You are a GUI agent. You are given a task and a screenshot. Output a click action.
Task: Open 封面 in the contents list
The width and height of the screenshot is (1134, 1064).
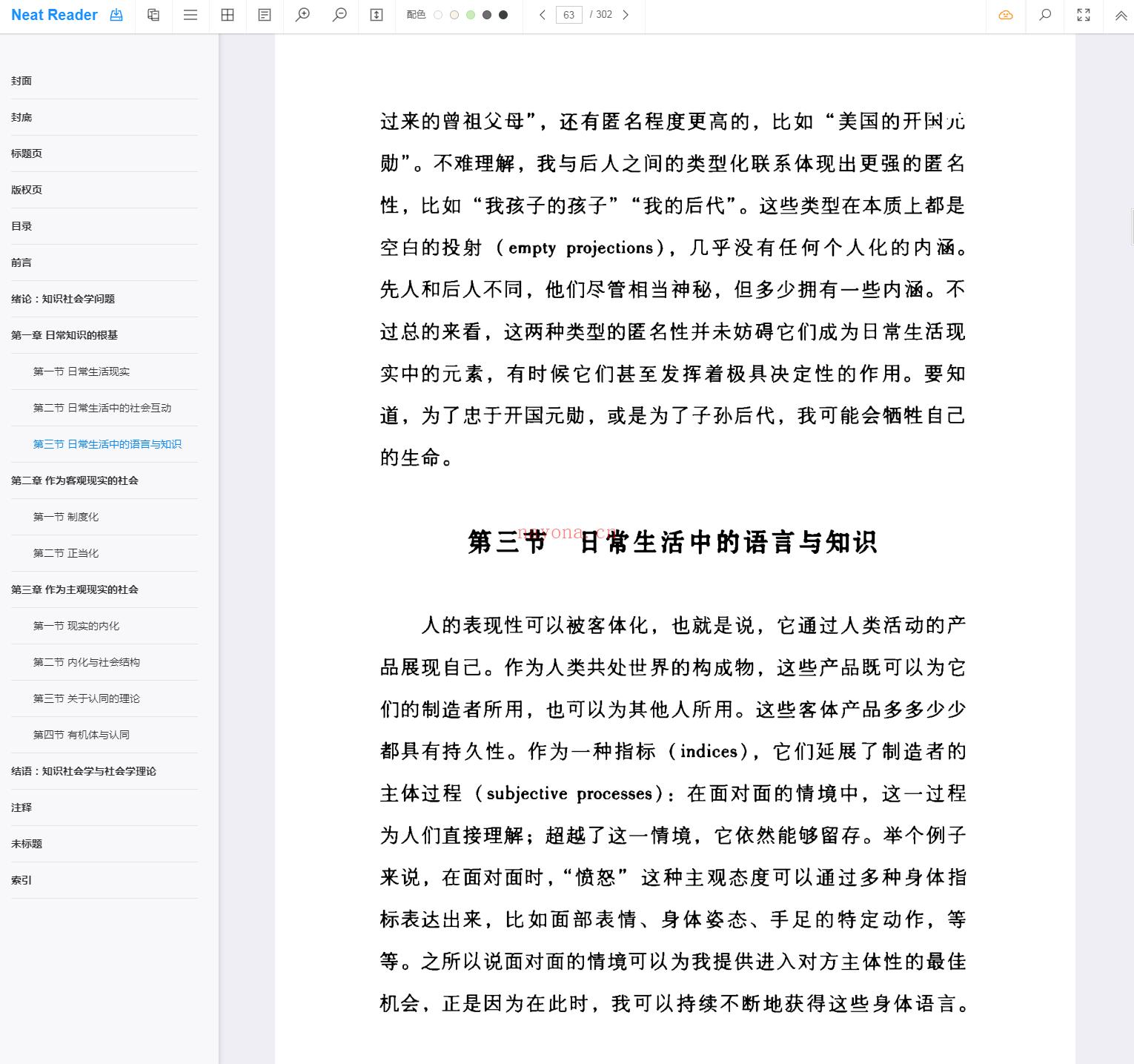[21, 81]
